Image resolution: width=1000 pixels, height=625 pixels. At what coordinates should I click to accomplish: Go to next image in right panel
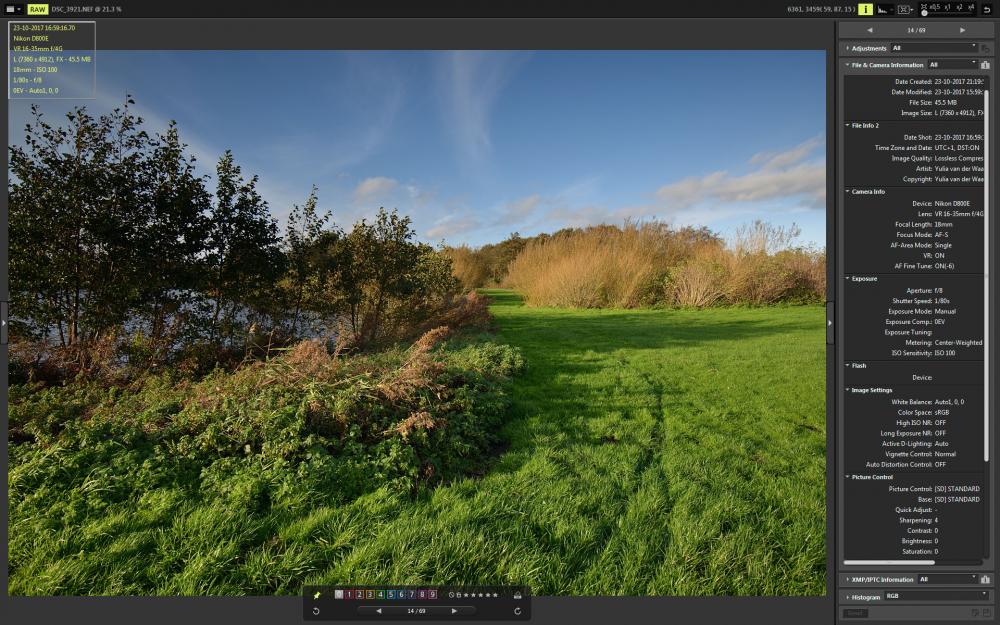click(x=962, y=30)
